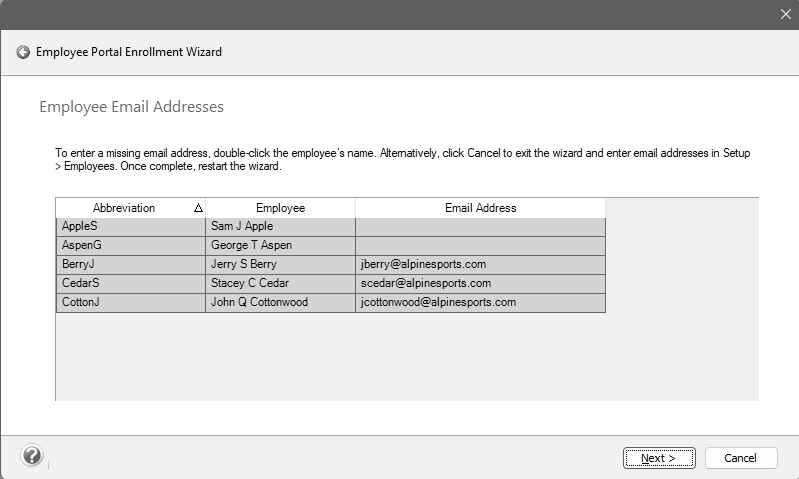
Task: Click the back arrow icon in wizard header
Action: 23,52
